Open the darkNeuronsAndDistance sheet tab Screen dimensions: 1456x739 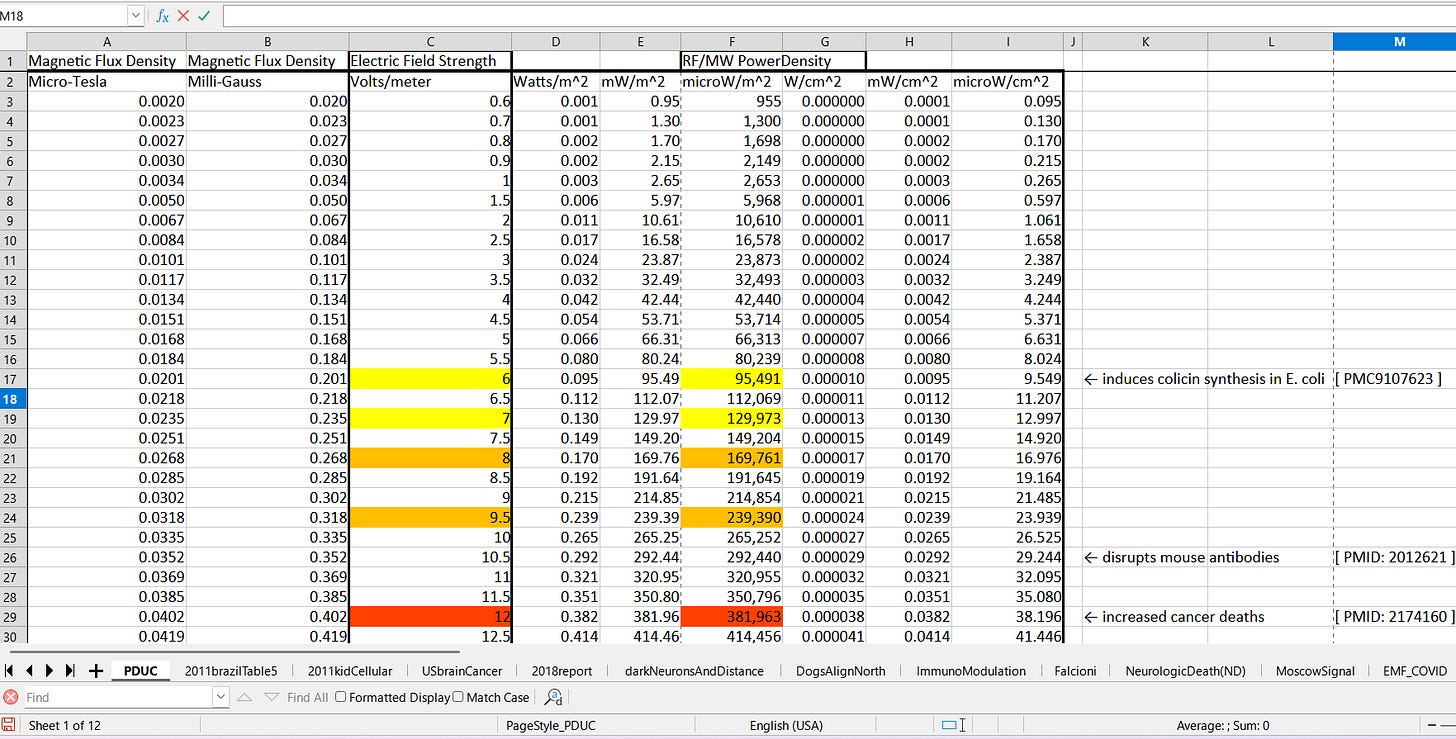(694, 671)
